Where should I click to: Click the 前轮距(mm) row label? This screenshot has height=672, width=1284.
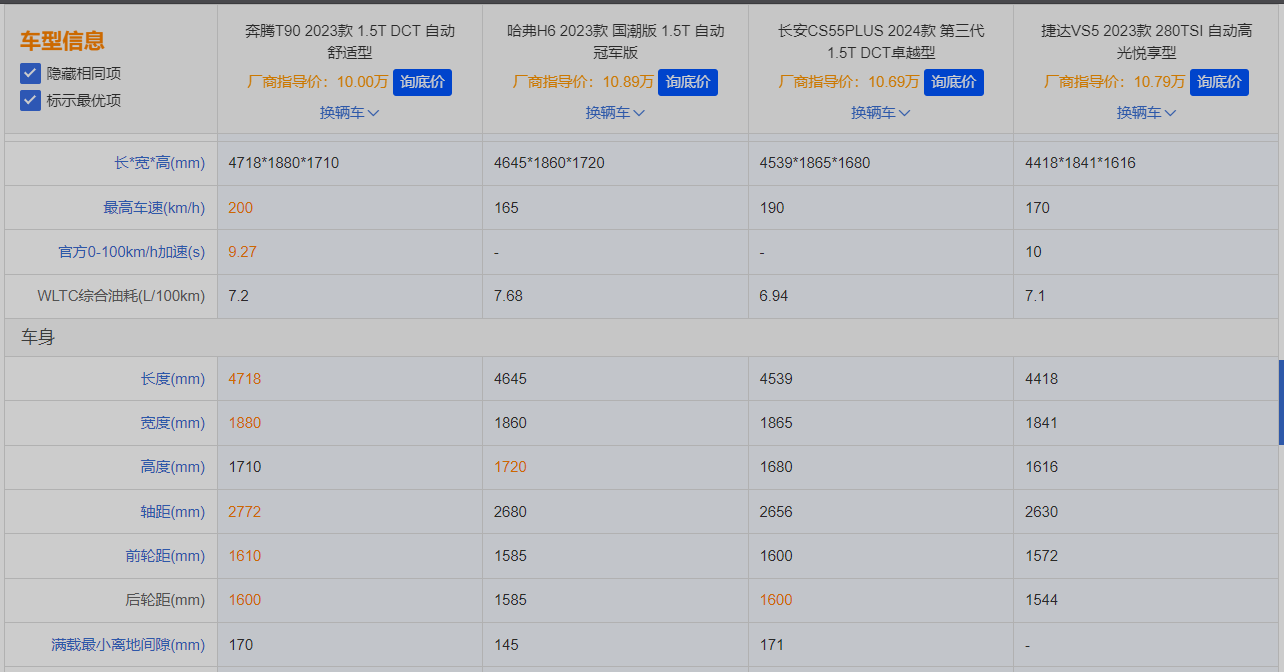point(166,556)
